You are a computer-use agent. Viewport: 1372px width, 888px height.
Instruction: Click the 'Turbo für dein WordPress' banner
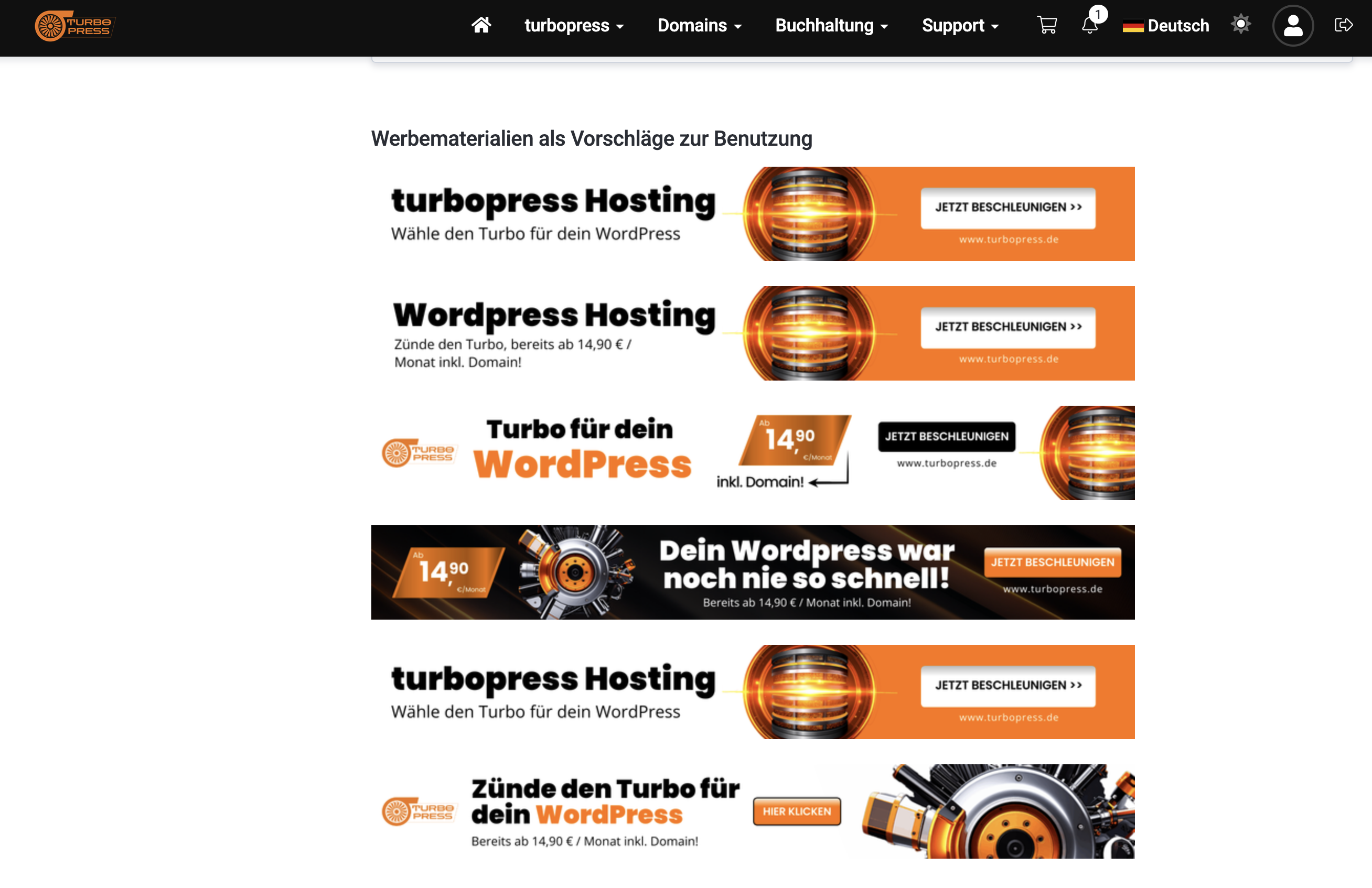[x=752, y=453]
